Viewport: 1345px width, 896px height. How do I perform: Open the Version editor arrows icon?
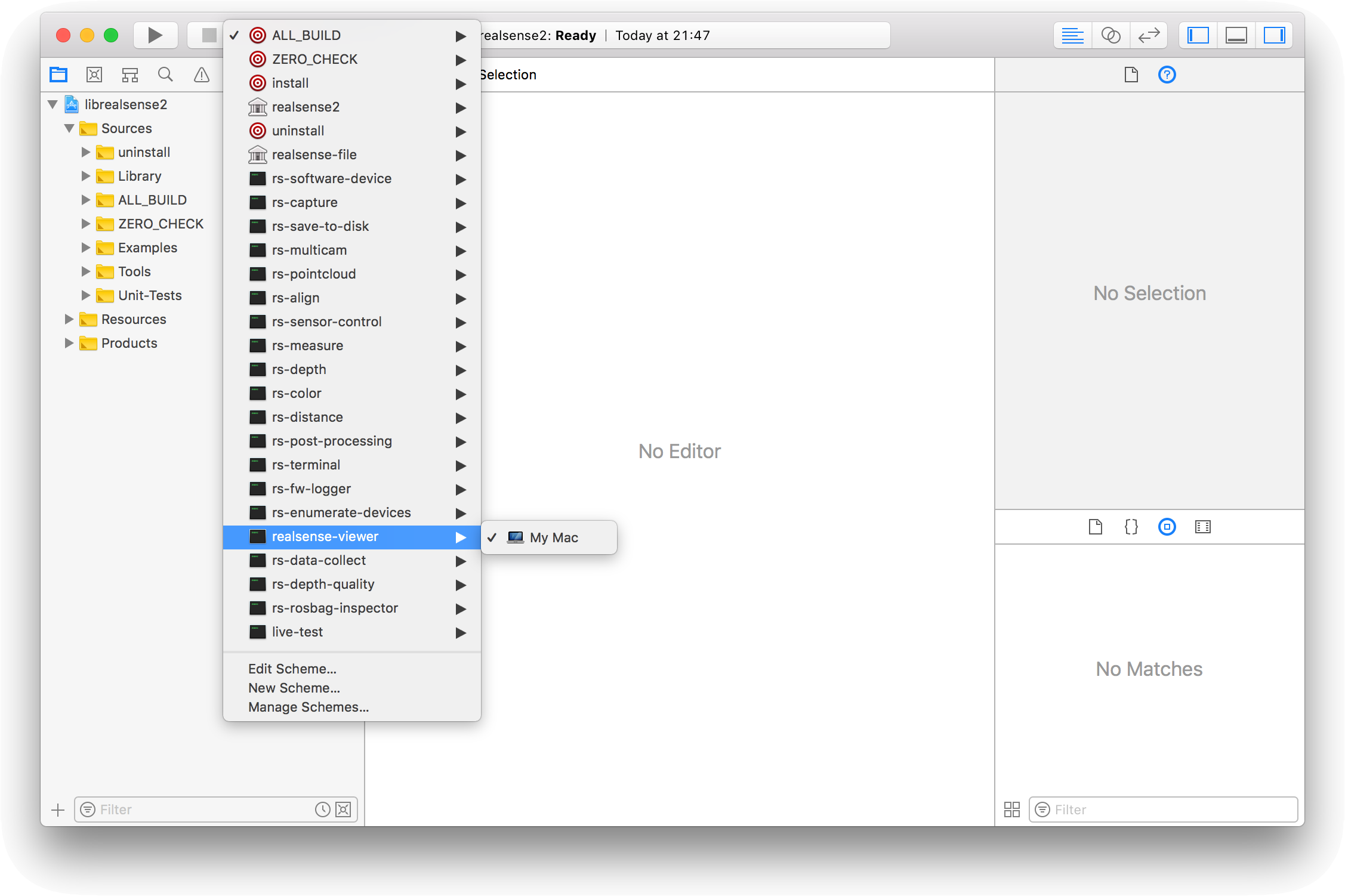coord(1148,35)
